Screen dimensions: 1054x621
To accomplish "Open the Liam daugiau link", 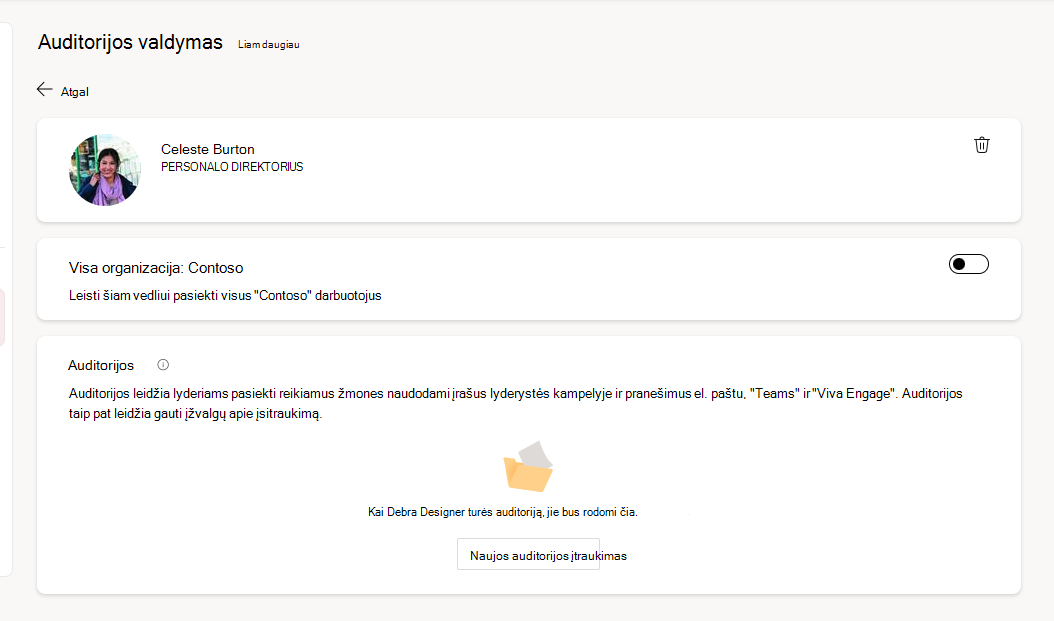I will coord(269,44).
